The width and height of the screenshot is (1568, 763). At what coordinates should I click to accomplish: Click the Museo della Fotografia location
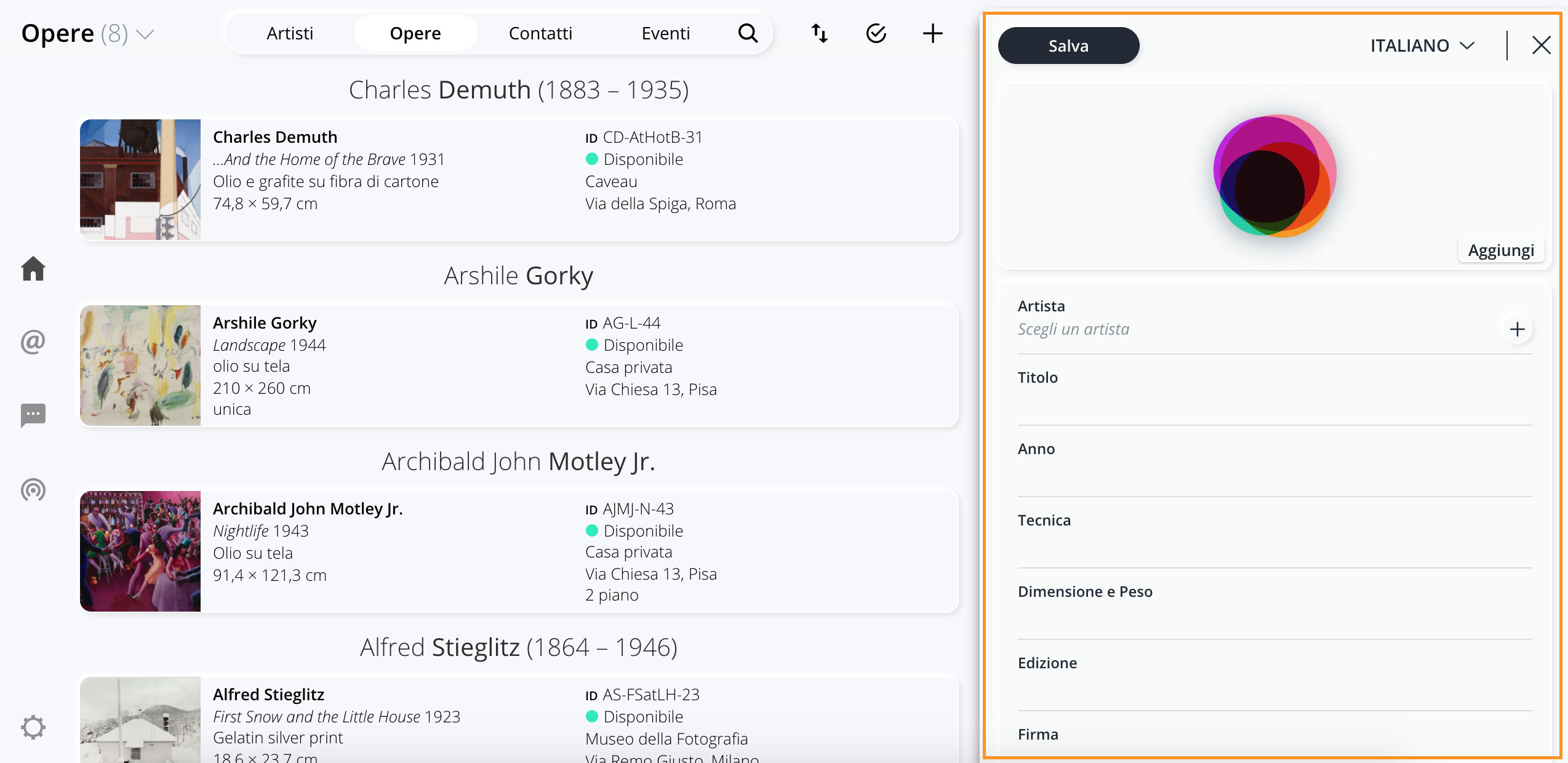[x=666, y=739]
